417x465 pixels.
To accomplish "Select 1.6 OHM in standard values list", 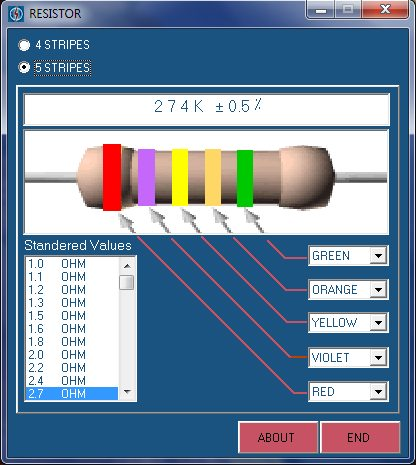I will tap(72, 329).
